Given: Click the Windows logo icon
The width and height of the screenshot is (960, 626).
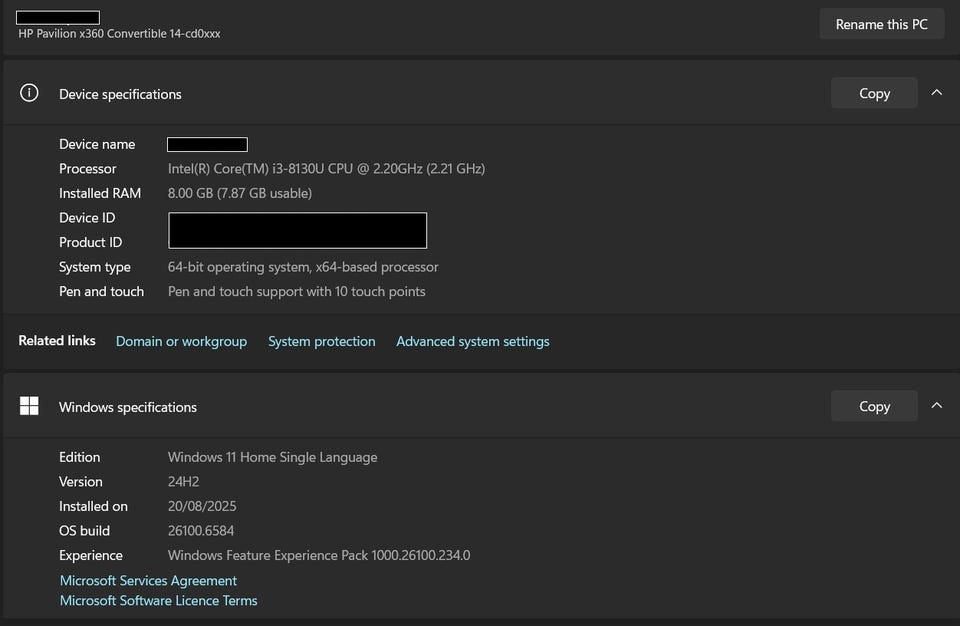Looking at the screenshot, I should tap(29, 406).
